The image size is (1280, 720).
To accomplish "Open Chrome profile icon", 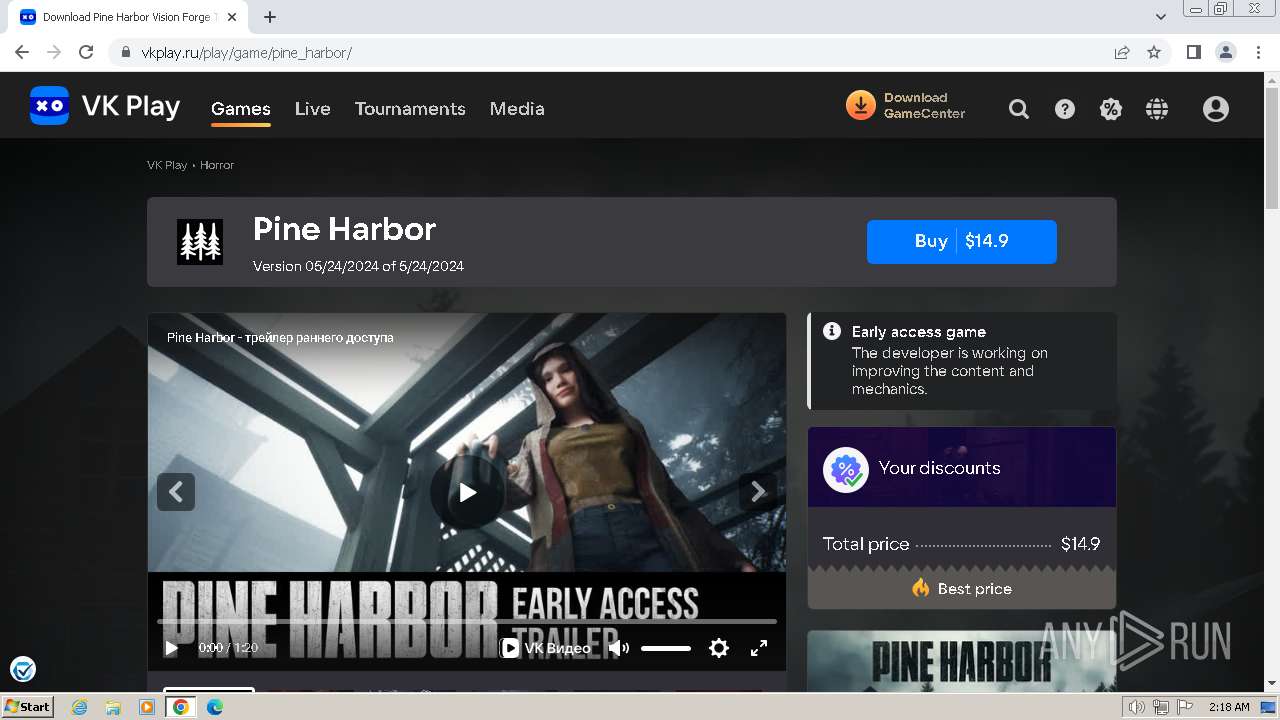I will coord(1225,52).
